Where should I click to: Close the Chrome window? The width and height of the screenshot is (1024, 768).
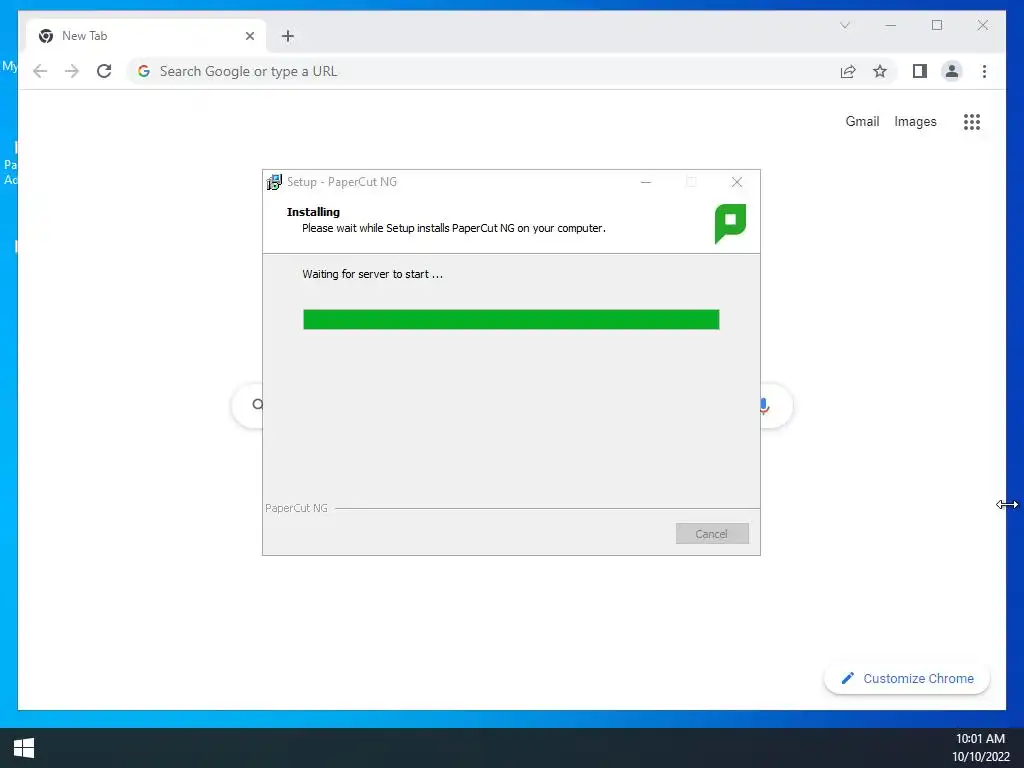pos(983,25)
